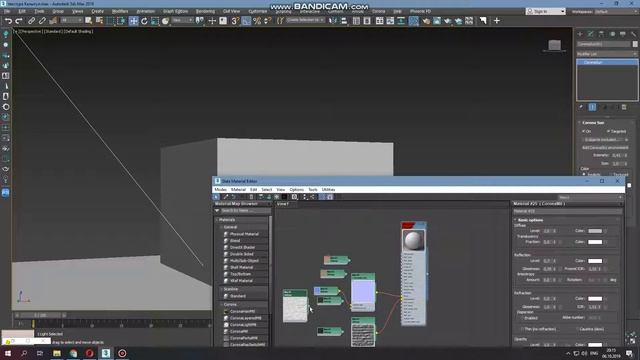
Task: Select the Link tool in main toolbar
Action: [x=31, y=21]
